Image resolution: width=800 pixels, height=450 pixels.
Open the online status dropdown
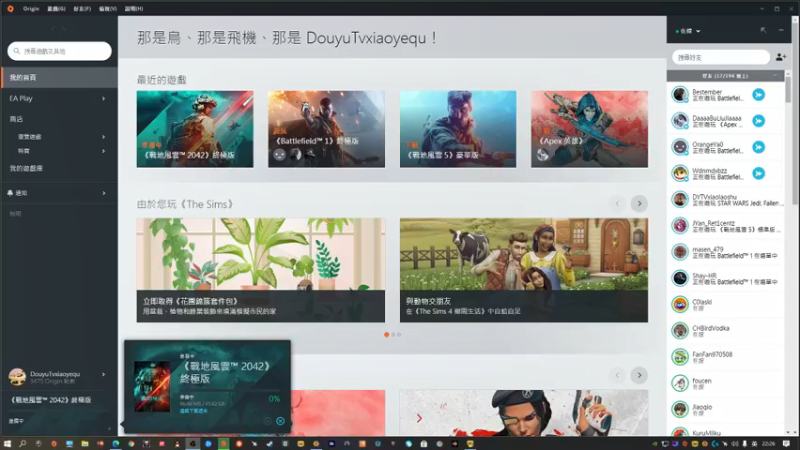688,31
